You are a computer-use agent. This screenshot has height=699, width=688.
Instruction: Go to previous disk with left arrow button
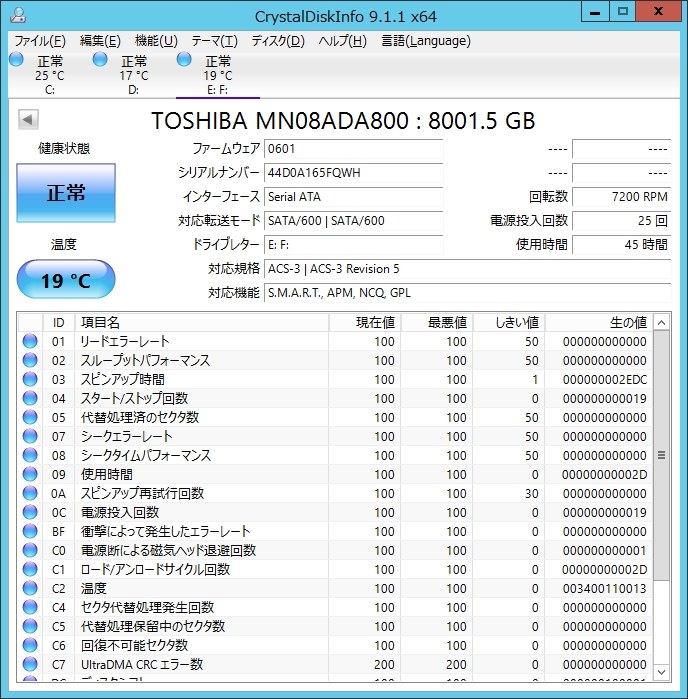point(28,119)
